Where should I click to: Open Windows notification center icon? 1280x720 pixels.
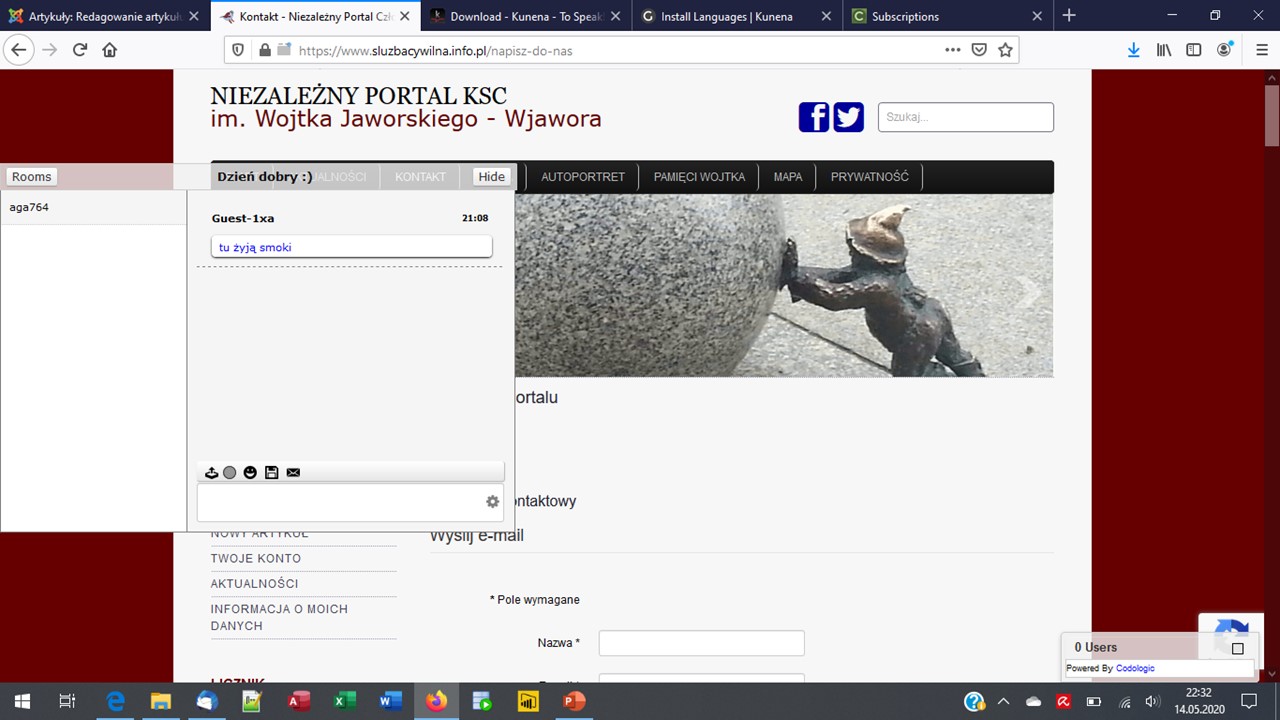coord(1248,701)
